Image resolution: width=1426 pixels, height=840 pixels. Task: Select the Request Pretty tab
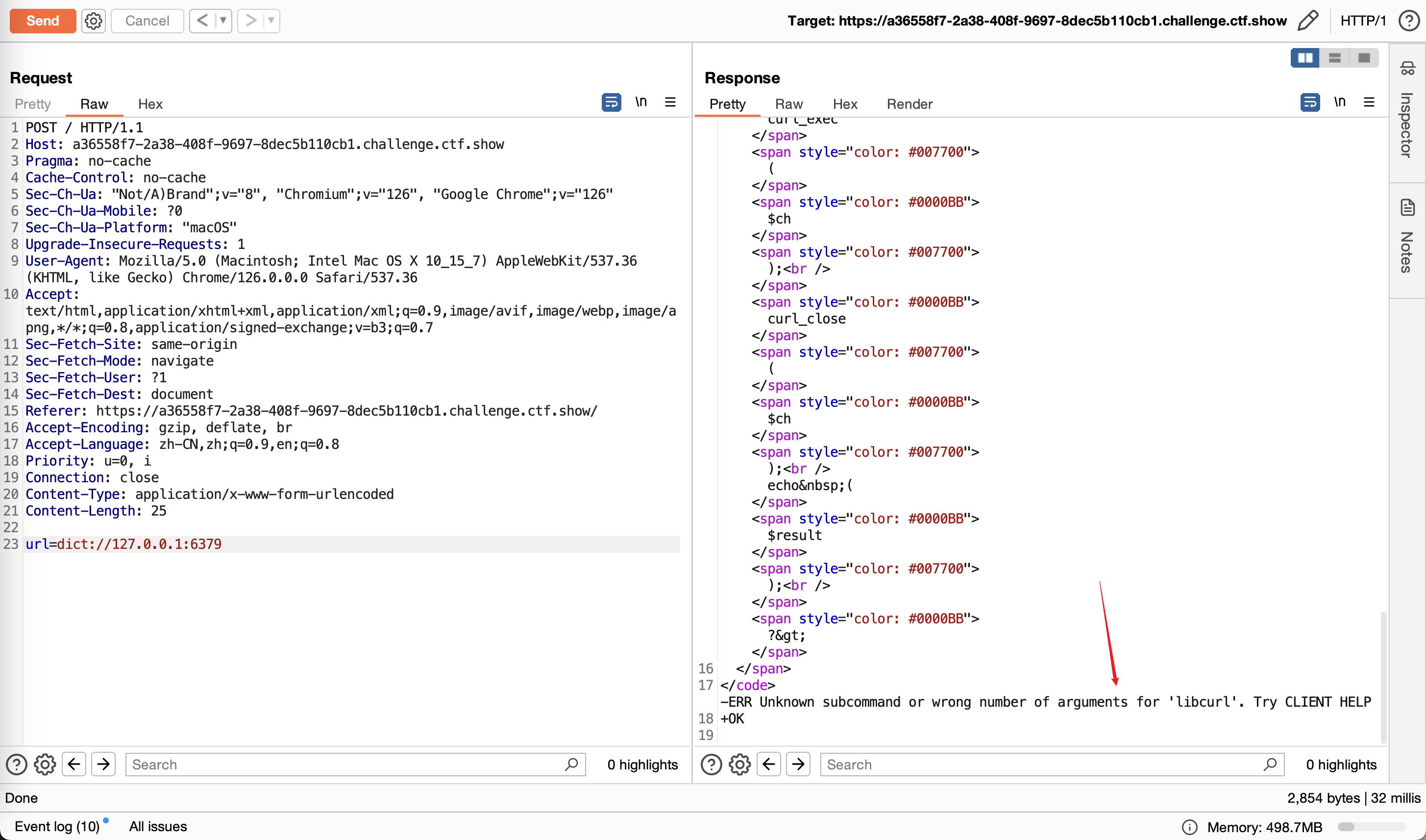click(33, 104)
